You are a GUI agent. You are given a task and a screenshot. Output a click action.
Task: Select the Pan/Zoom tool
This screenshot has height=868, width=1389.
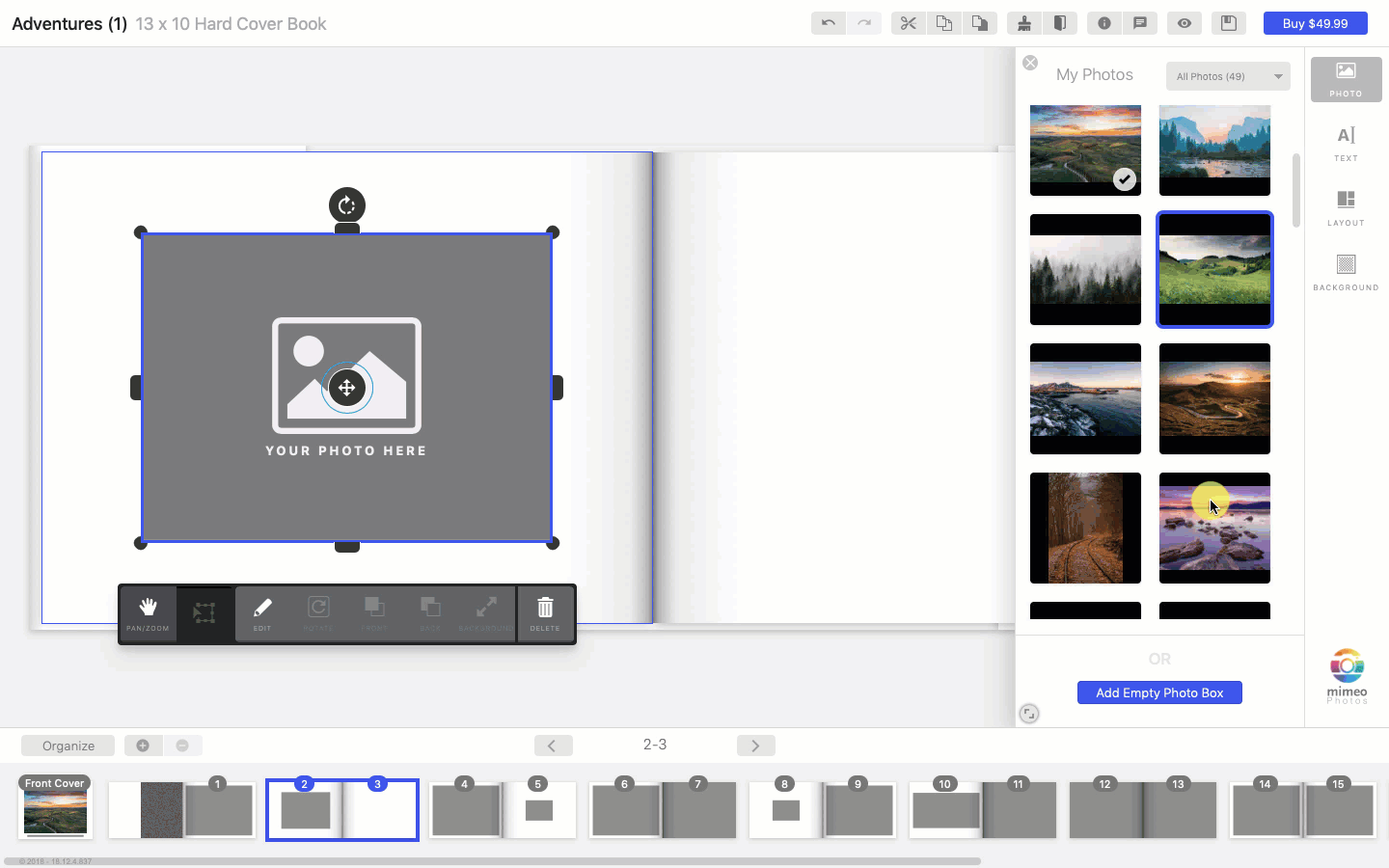coord(147,614)
